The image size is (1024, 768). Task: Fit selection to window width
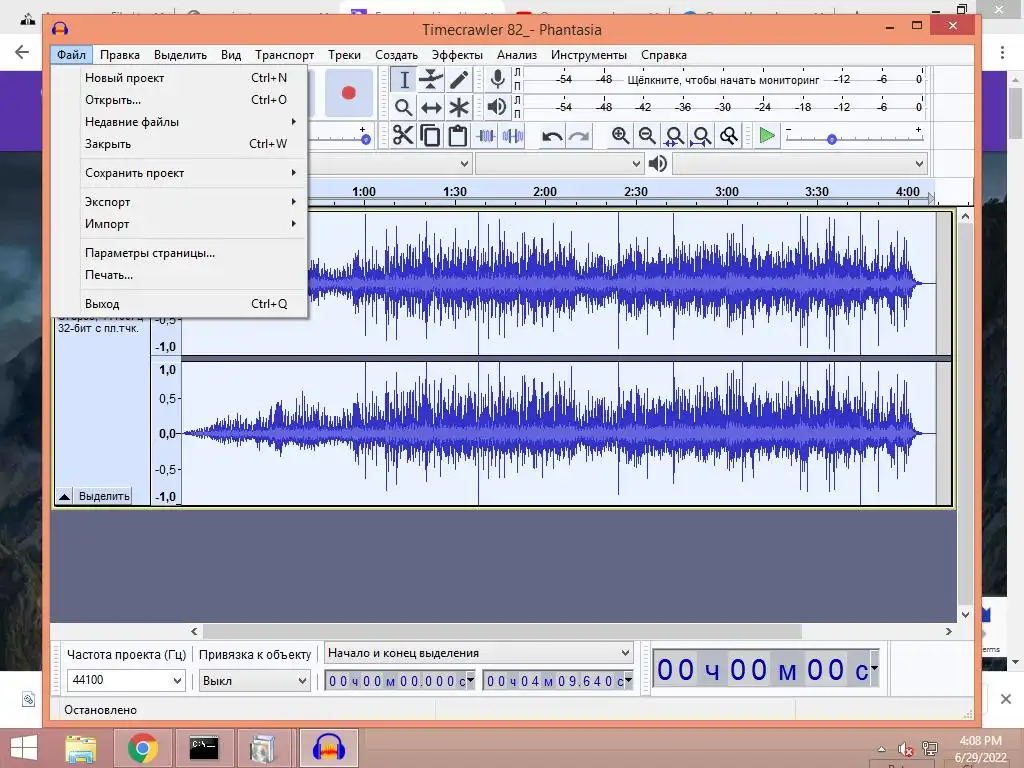[674, 136]
